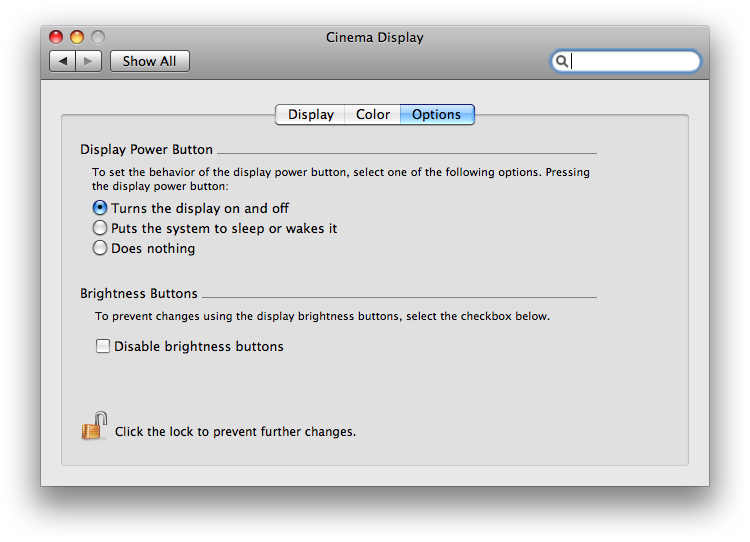
Task: Switch to the Display tab
Action: tap(310, 115)
